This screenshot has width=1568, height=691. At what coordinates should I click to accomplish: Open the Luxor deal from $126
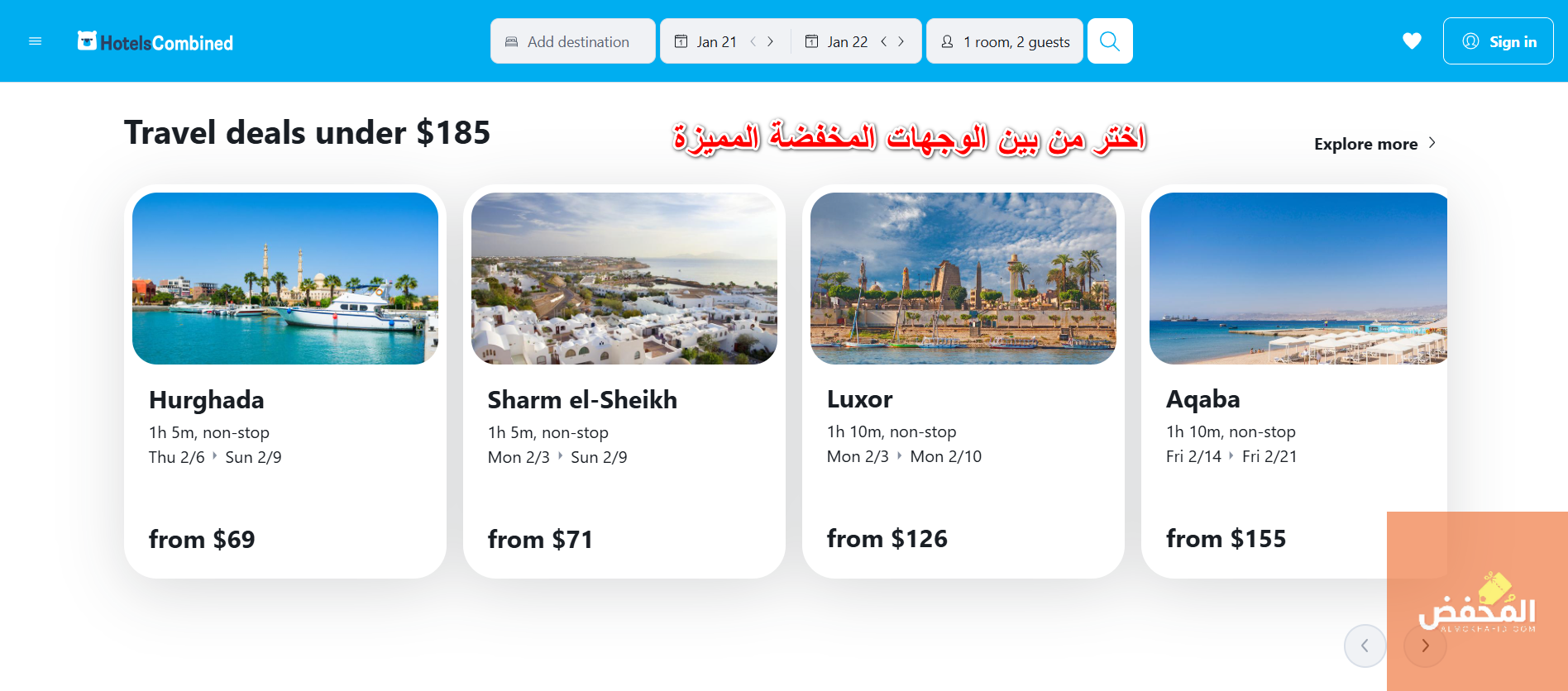[x=963, y=381]
